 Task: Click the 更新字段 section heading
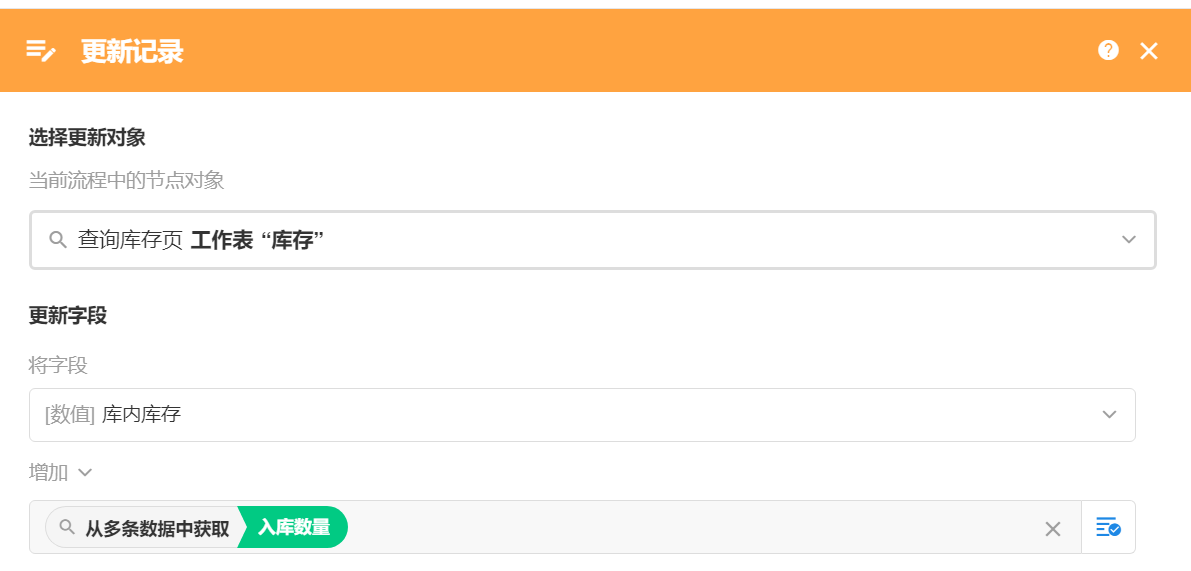tap(67, 316)
